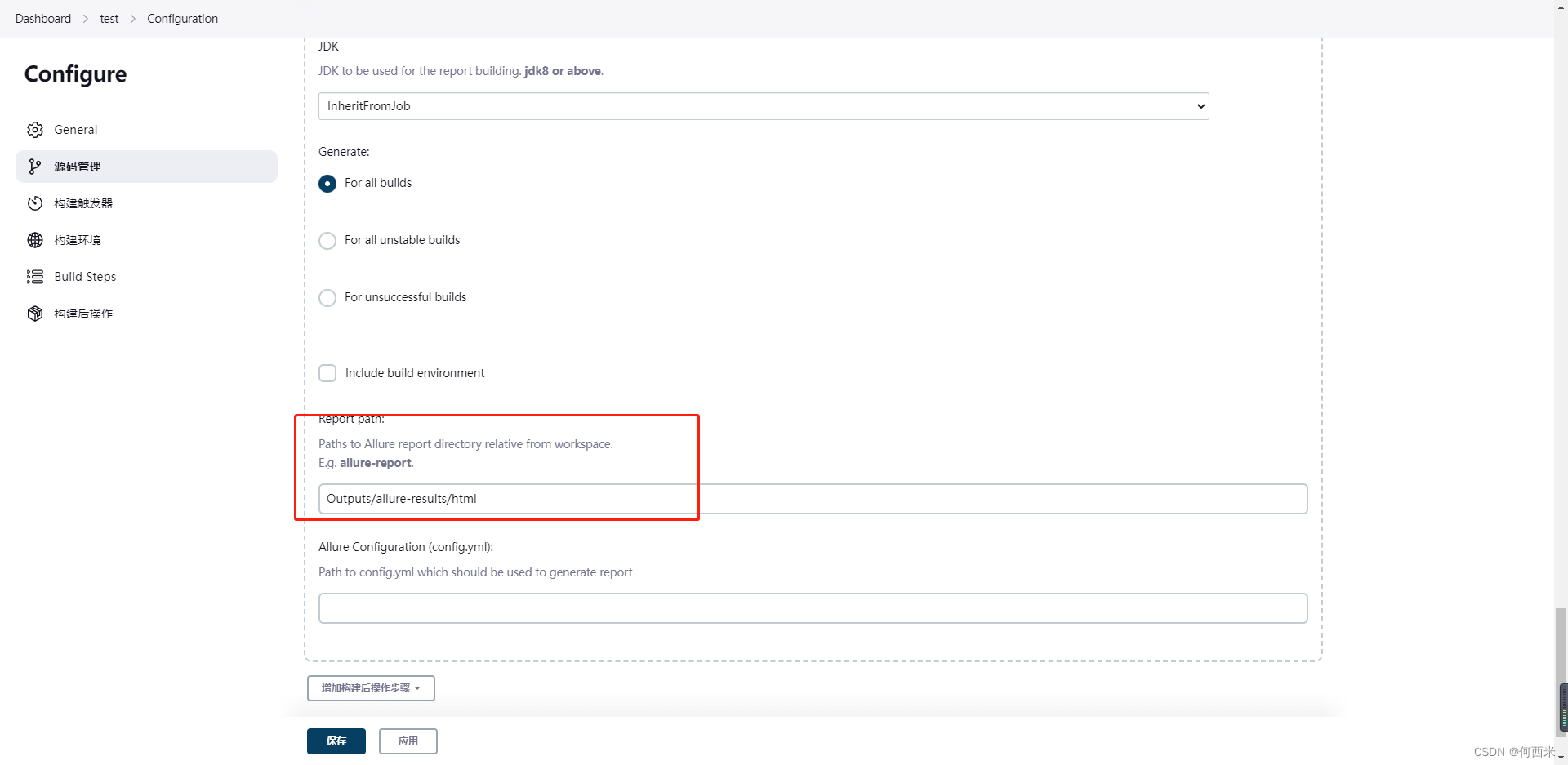This screenshot has width=1568, height=765.
Task: Go to Dashboard breadcrumb
Action: (43, 19)
